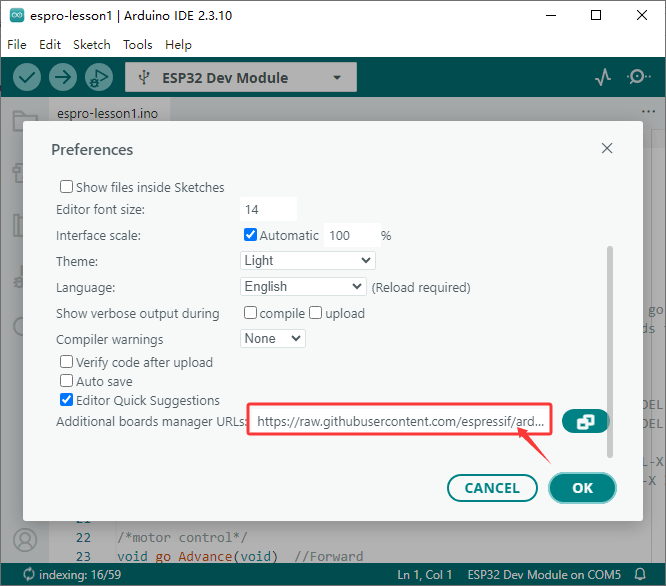The width and height of the screenshot is (666, 586).
Task: Open the Tools menu
Action: tap(138, 45)
